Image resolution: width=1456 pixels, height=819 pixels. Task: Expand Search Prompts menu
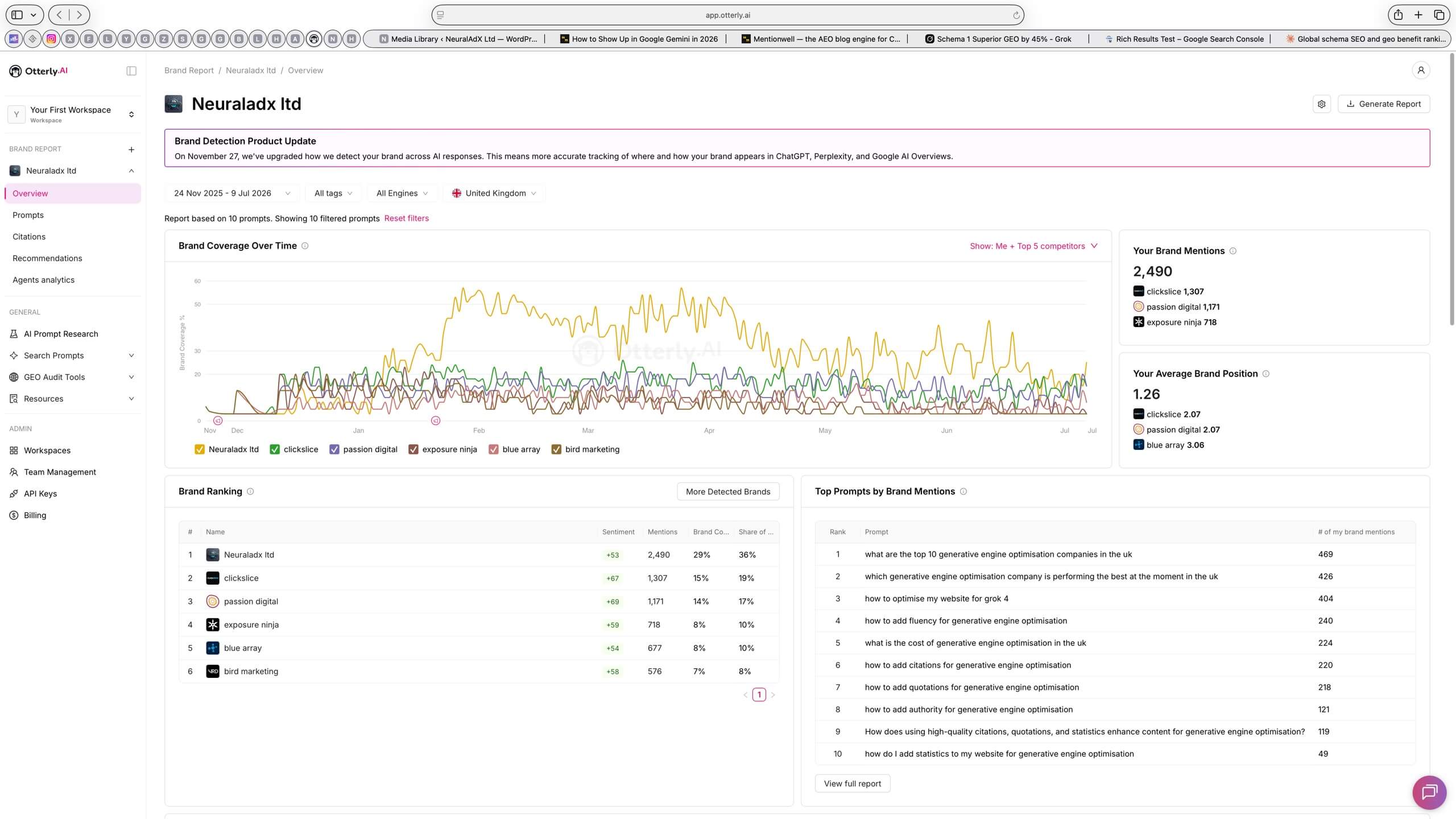[x=72, y=355]
